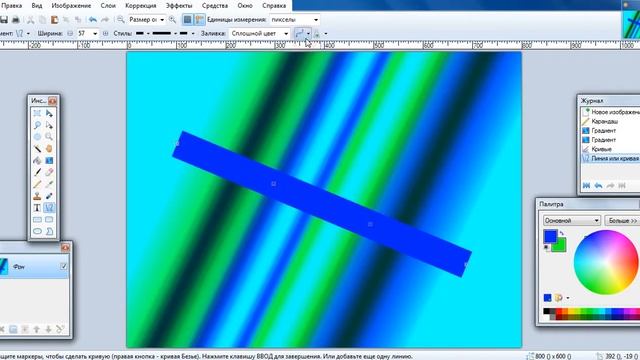The width and height of the screenshot is (640, 360).
Task: Open the Правка menu
Action: pos(11,6)
